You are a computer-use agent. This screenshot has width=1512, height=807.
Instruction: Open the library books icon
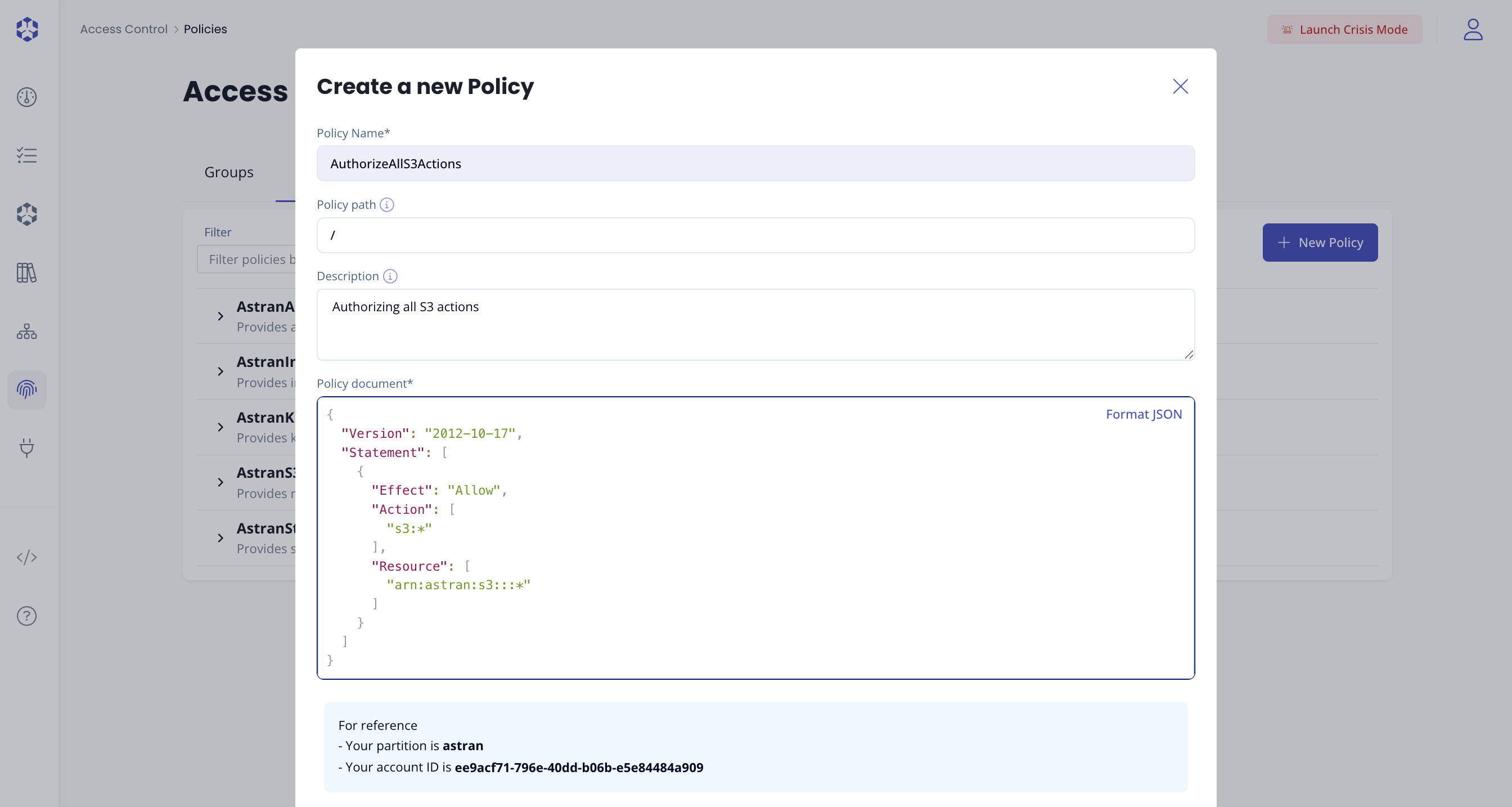pos(26,272)
